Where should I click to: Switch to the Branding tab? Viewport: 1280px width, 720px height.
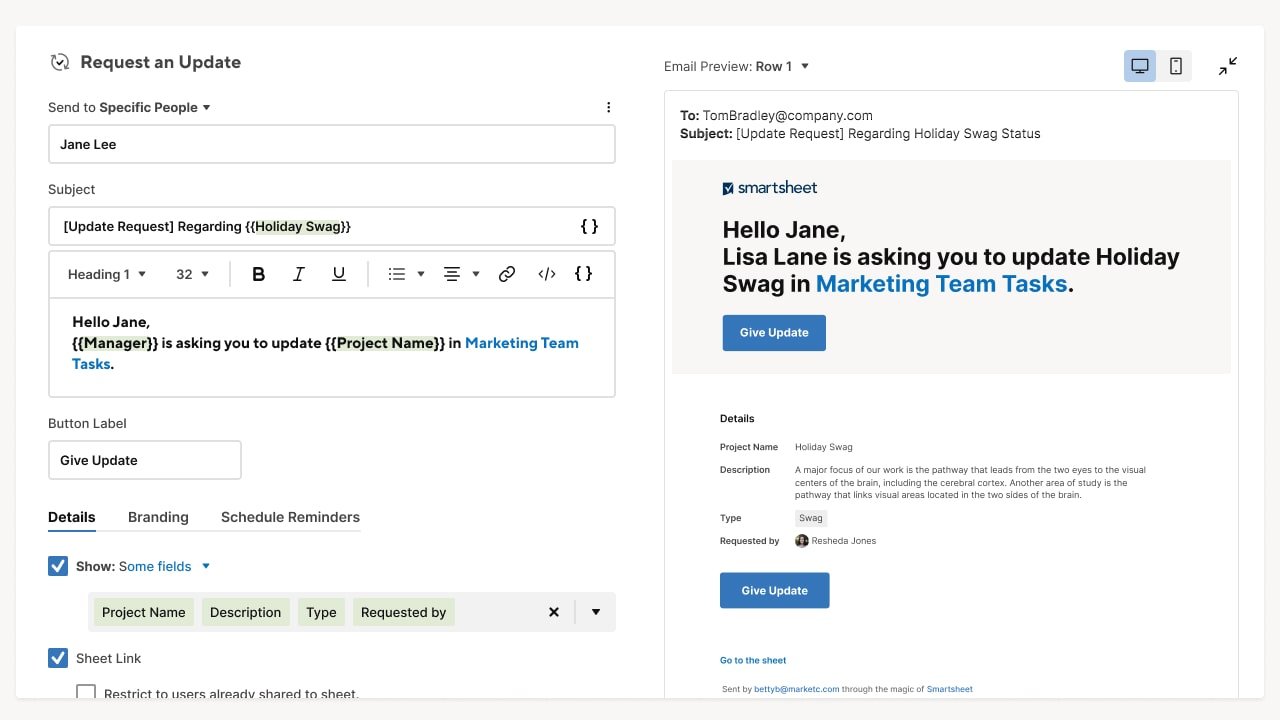click(x=158, y=517)
